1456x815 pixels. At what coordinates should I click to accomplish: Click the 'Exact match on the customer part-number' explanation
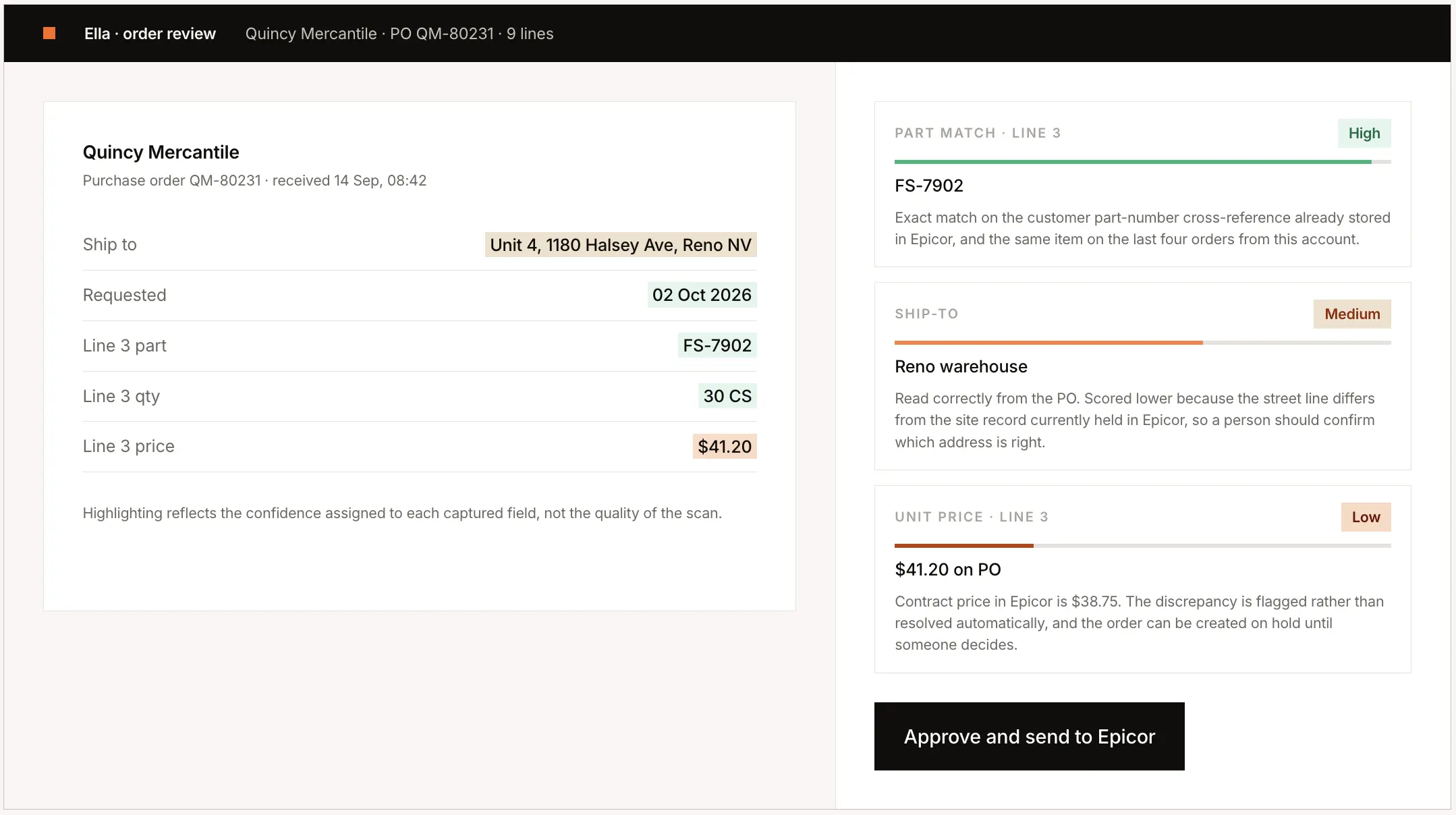(1142, 228)
